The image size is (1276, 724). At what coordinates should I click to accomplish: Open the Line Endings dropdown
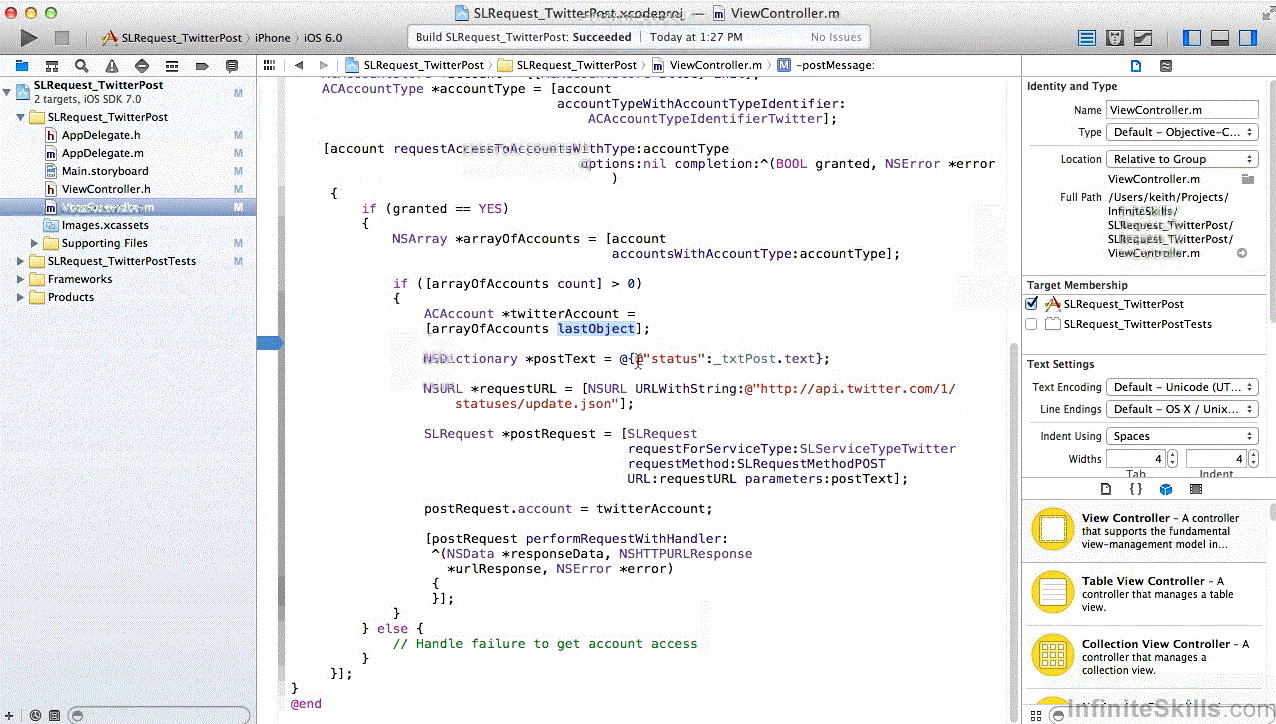pyautogui.click(x=1182, y=409)
